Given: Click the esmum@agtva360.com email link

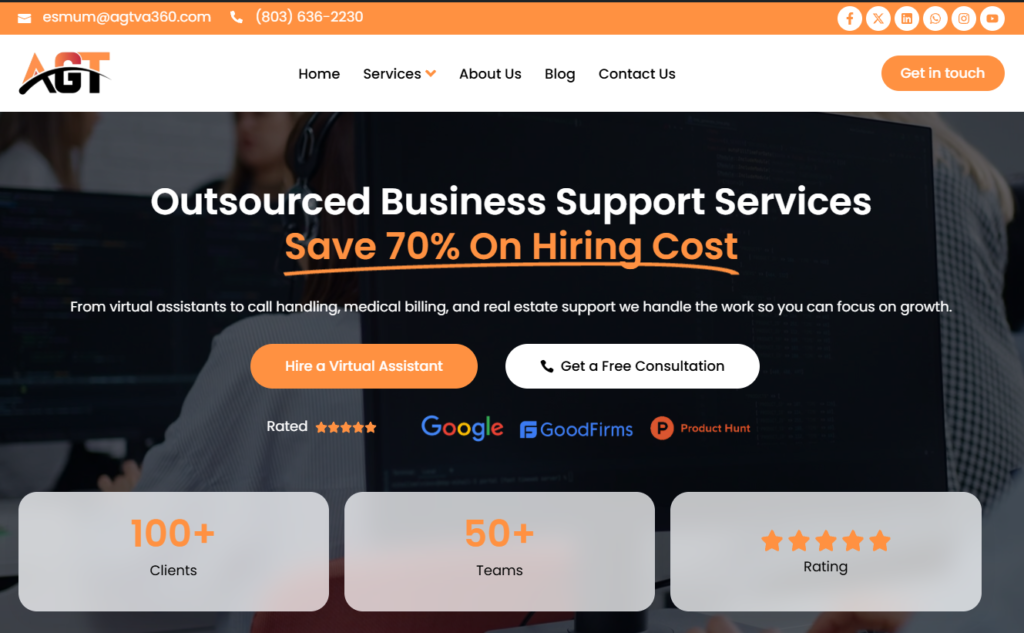Looking at the screenshot, I should (127, 17).
